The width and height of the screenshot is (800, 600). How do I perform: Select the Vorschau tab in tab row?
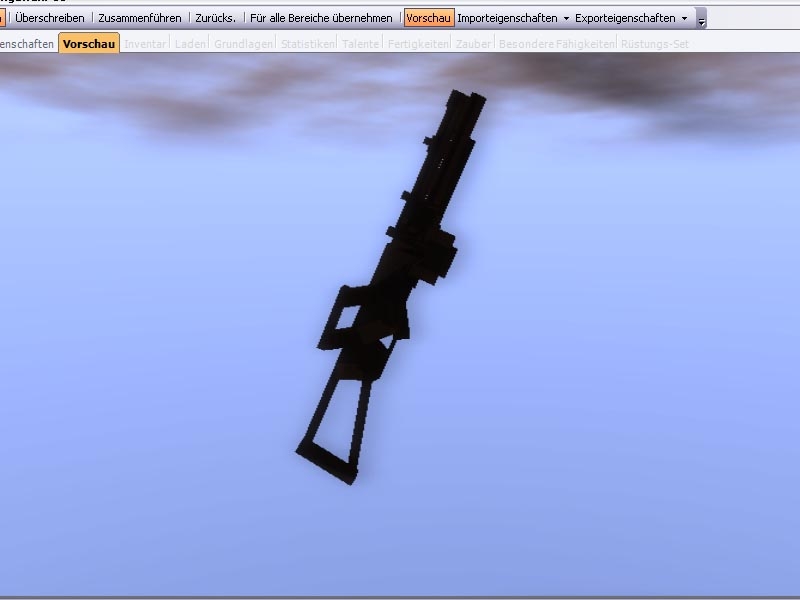coord(89,44)
